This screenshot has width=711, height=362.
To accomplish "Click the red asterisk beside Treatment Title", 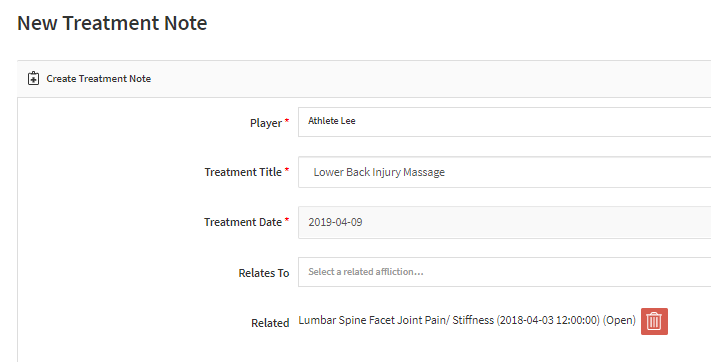I will [287, 170].
